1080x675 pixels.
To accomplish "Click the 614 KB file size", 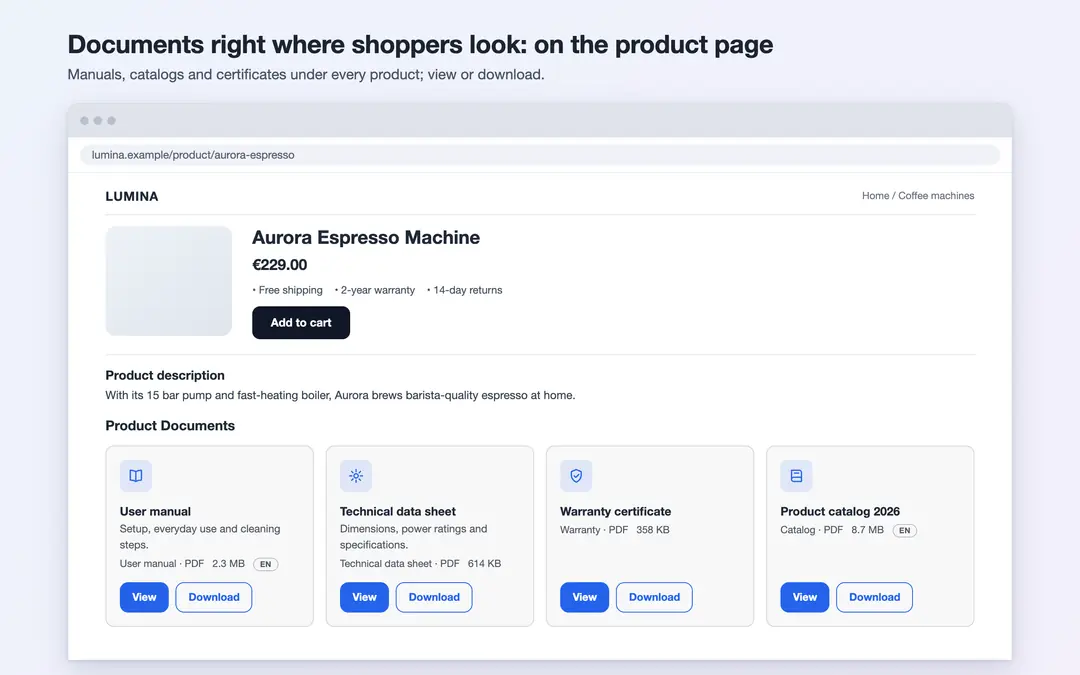I will (x=484, y=563).
